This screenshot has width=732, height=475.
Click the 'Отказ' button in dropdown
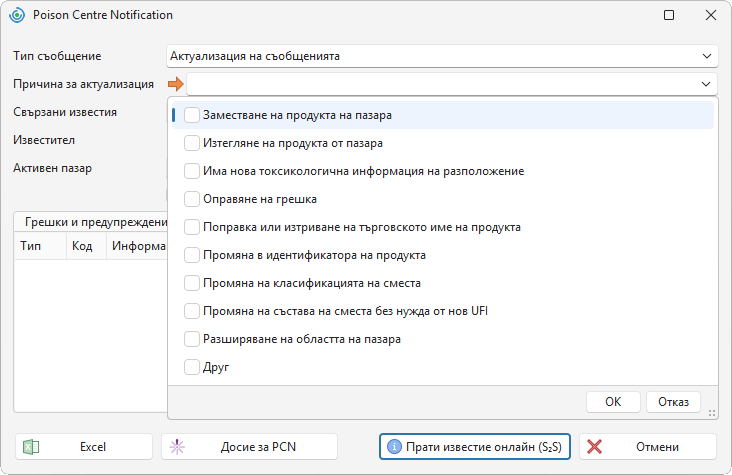tap(673, 402)
